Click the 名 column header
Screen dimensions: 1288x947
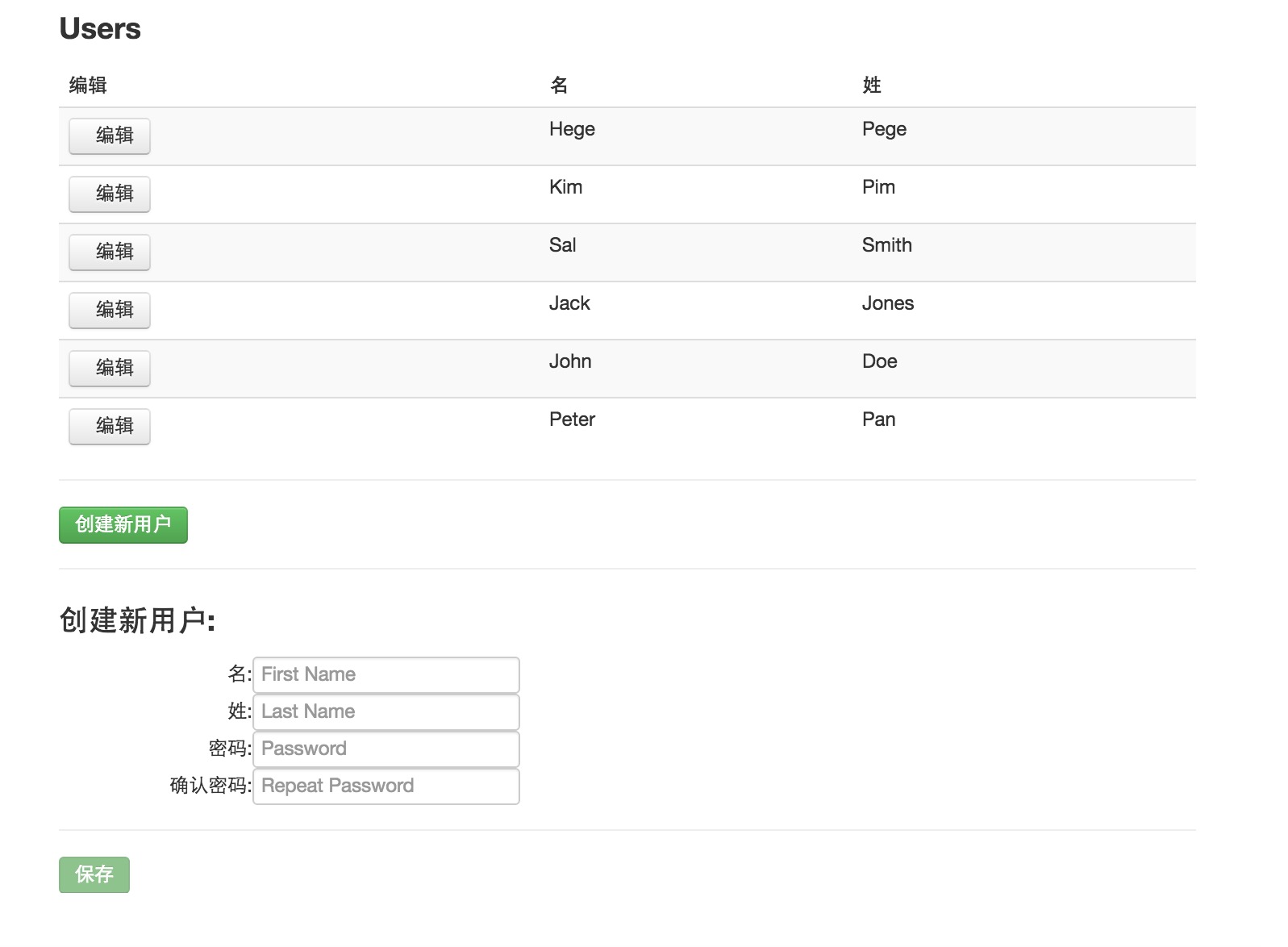(559, 85)
